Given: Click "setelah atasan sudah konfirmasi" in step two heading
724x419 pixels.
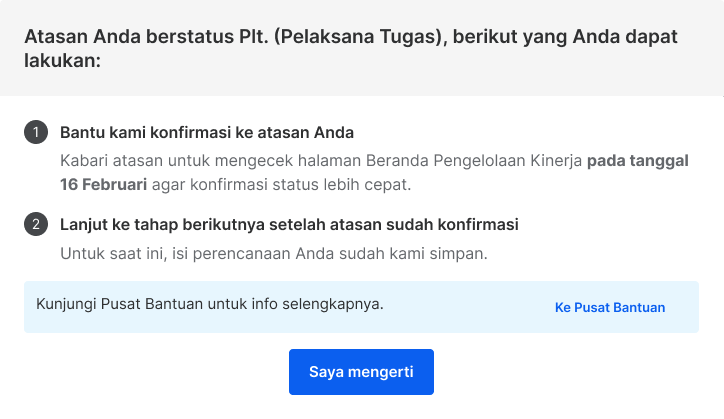Looking at the screenshot, I should coord(394,225).
